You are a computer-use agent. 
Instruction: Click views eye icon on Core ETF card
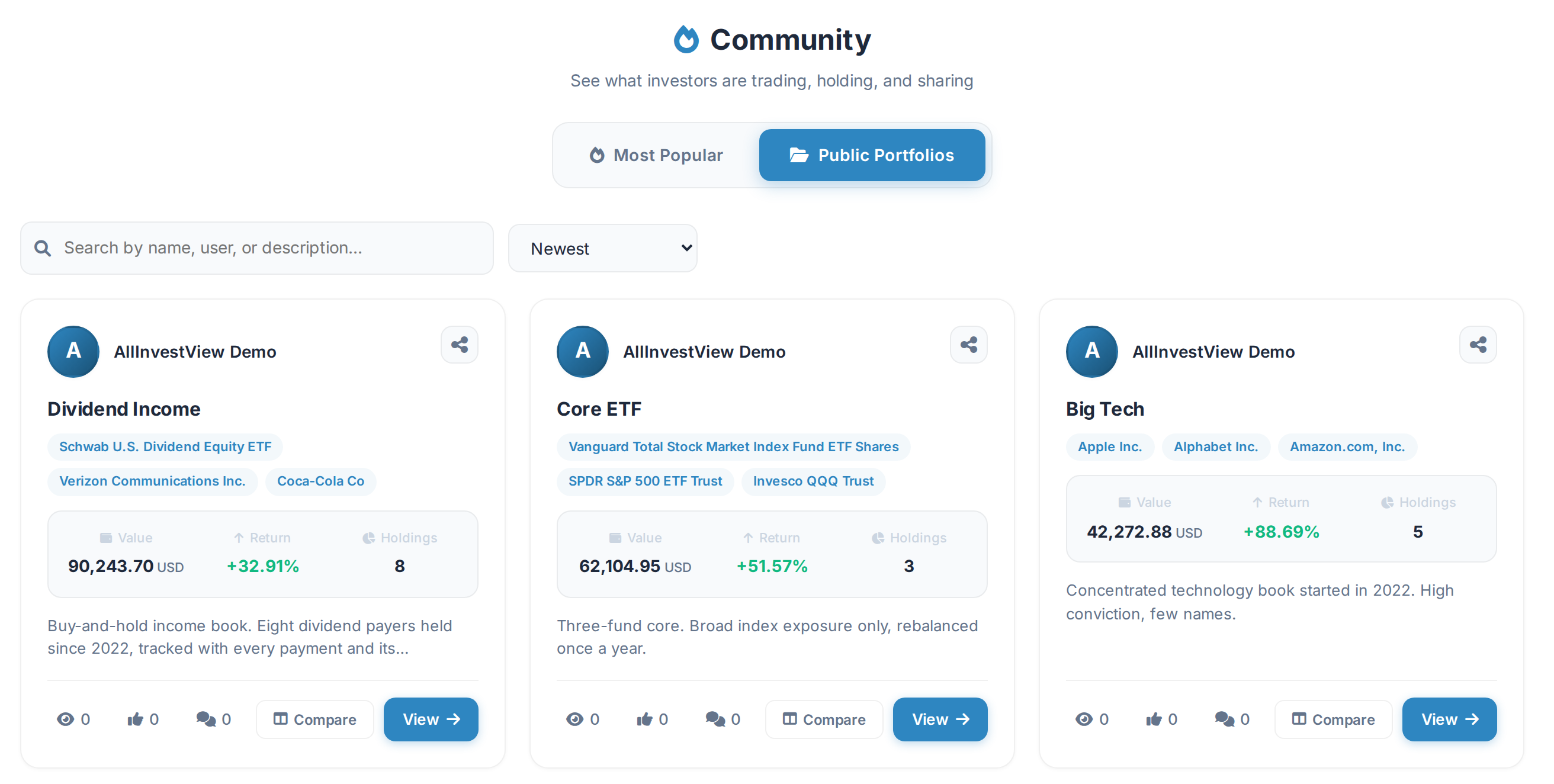pos(575,719)
